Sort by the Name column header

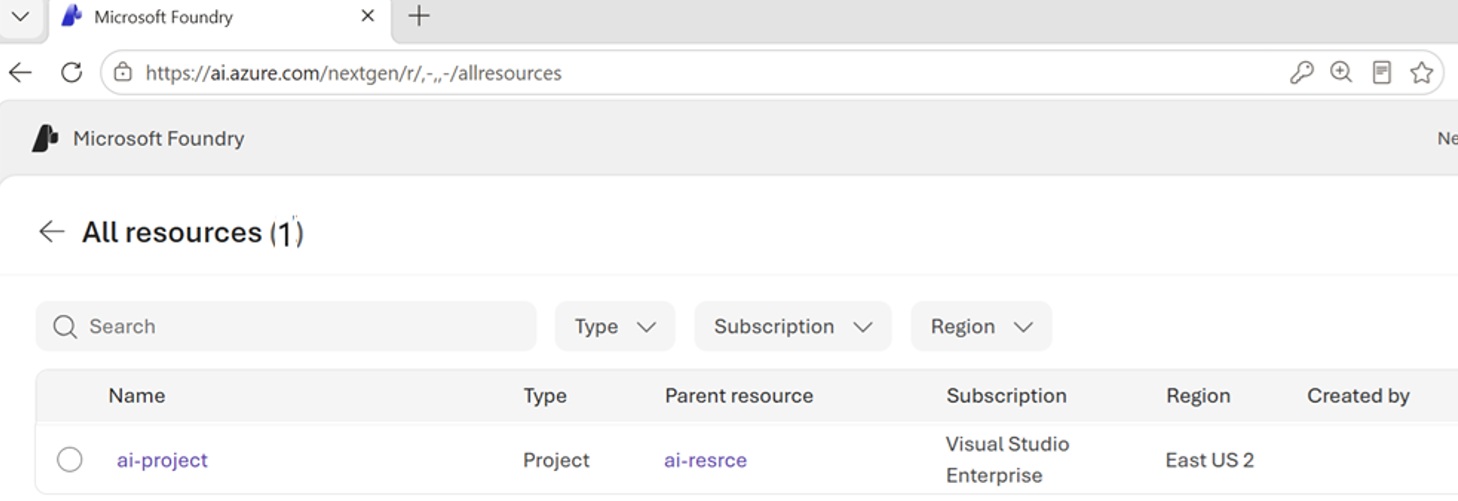pyautogui.click(x=137, y=396)
